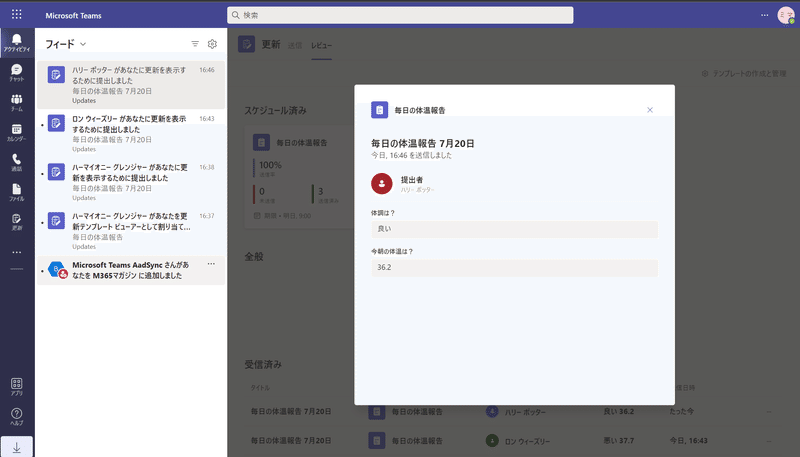Click the 検索 search box
Image resolution: width=800 pixels, height=457 pixels.
tap(400, 15)
